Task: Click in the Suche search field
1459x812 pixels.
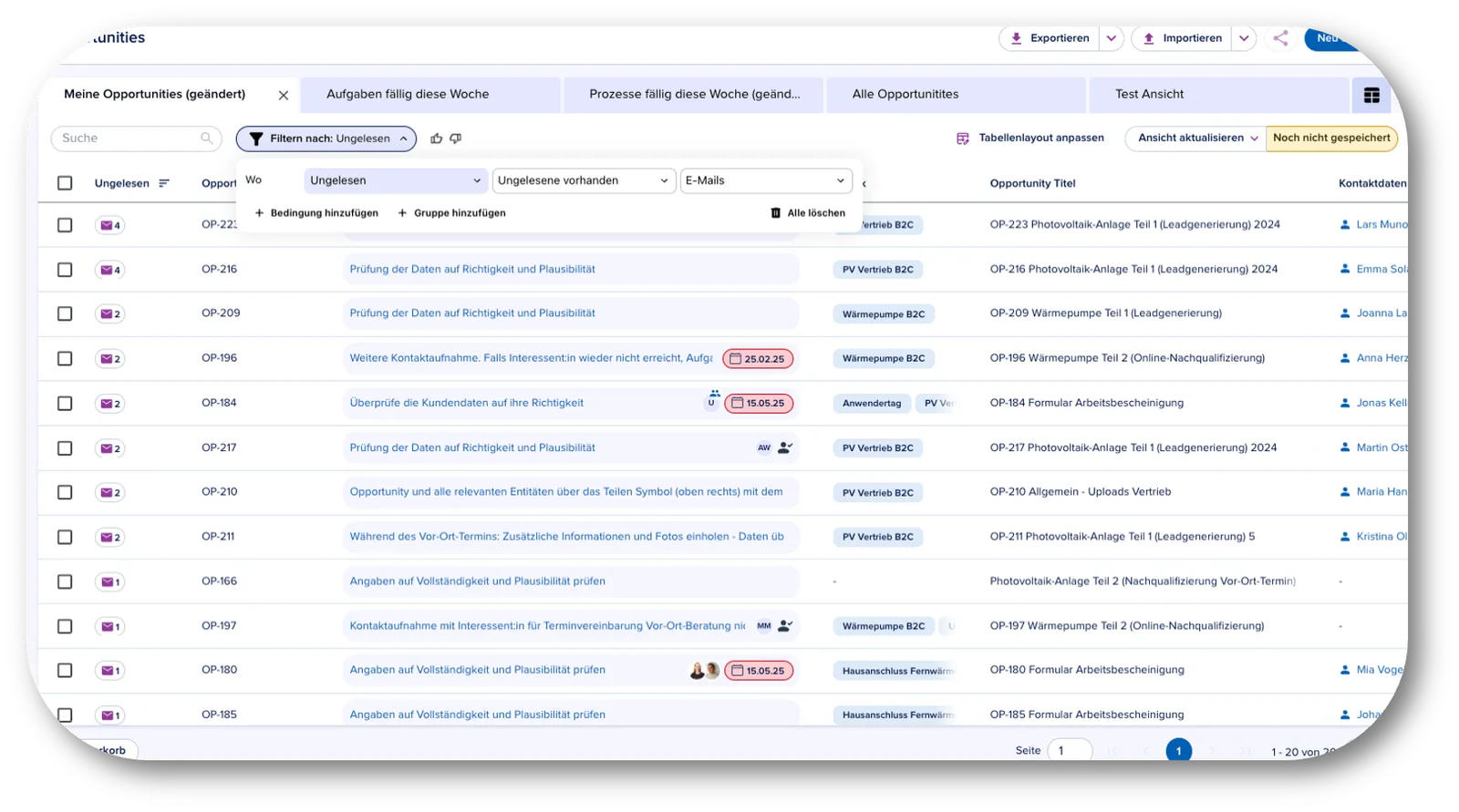Action: 136,139
